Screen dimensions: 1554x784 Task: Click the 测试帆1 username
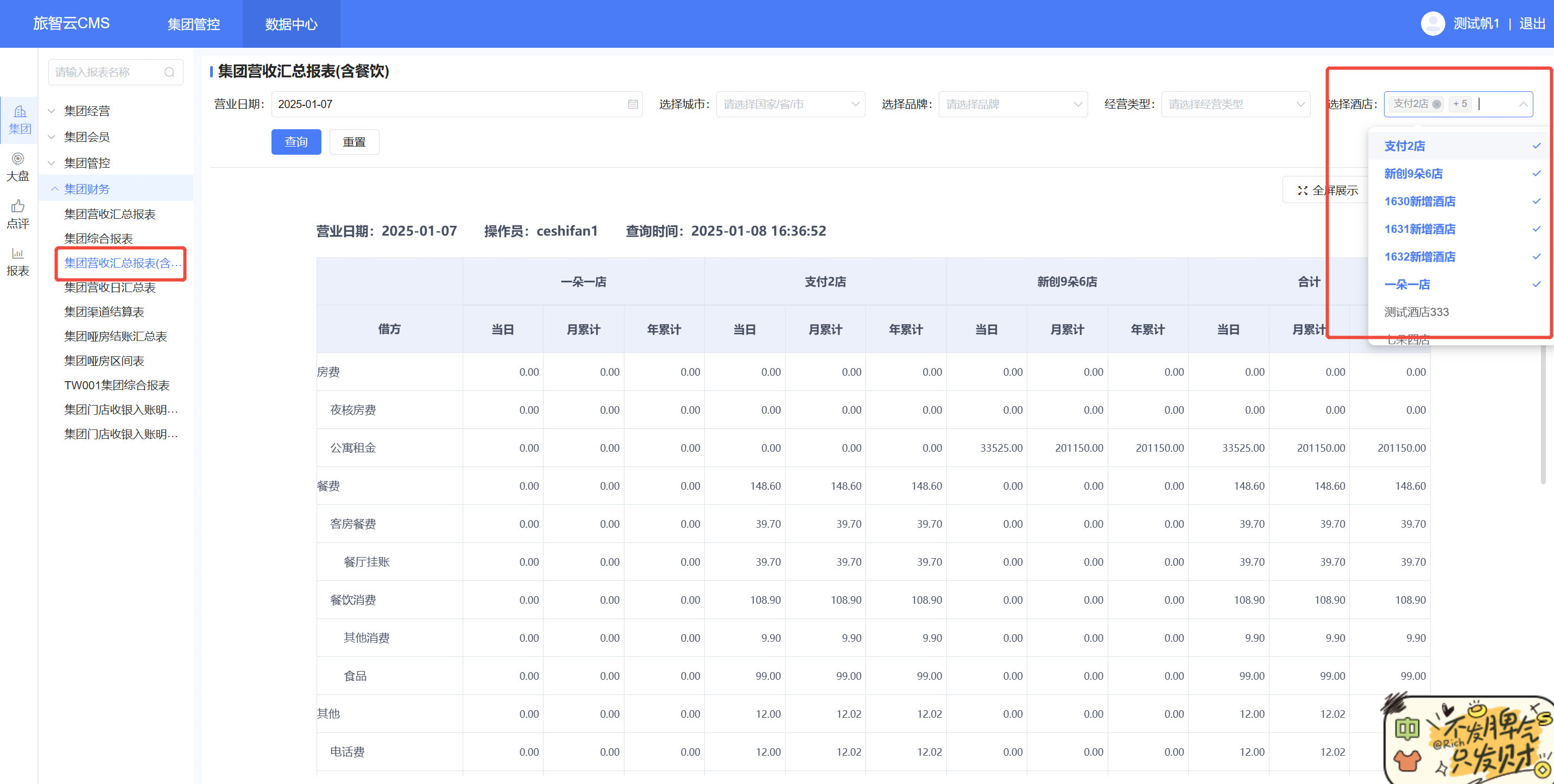pyautogui.click(x=1476, y=23)
